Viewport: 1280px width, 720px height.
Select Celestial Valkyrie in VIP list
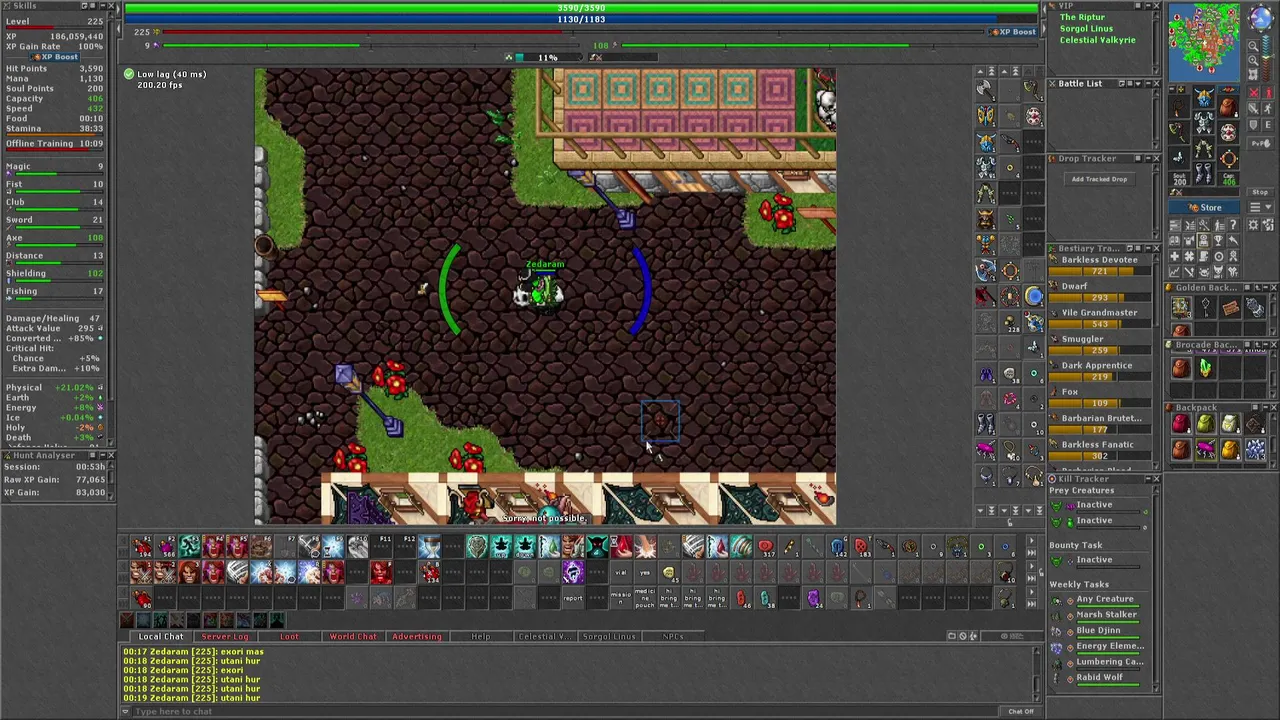point(1098,40)
